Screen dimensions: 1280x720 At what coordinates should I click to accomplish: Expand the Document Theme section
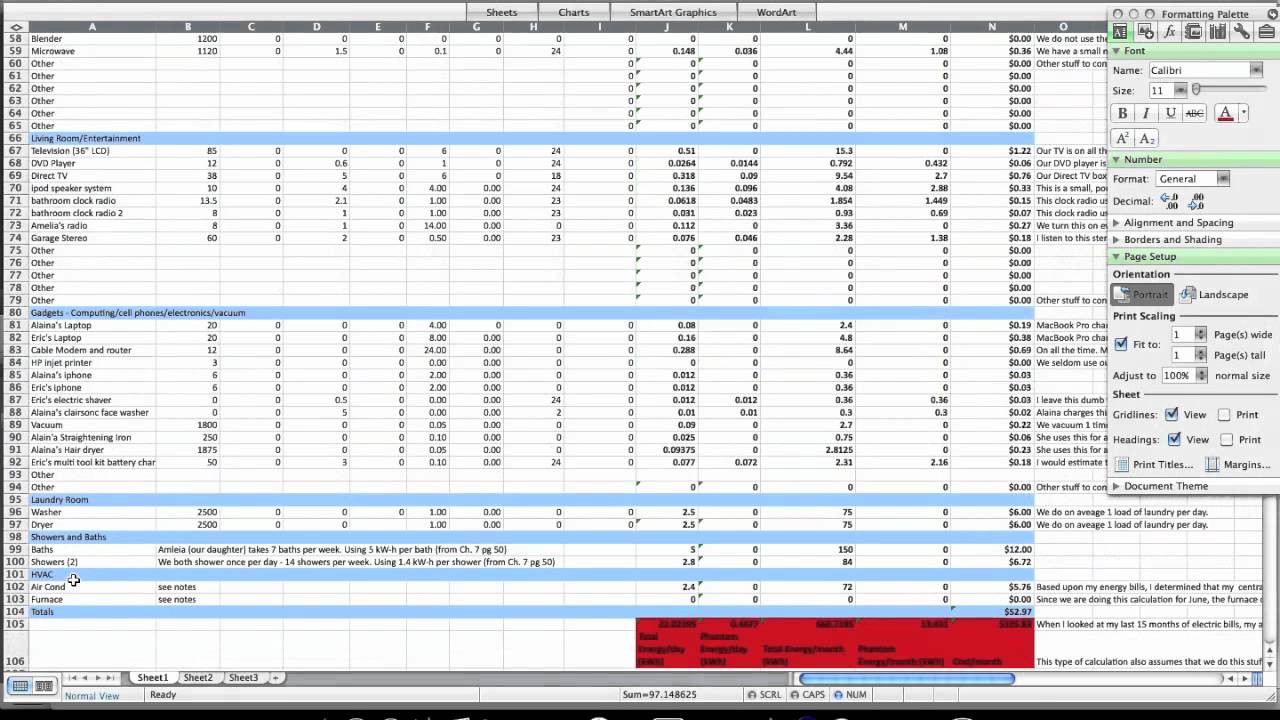tap(1117, 486)
